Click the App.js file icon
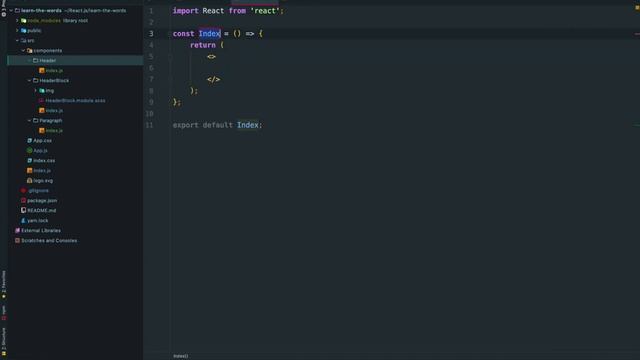This screenshot has width=640, height=360. point(29,151)
